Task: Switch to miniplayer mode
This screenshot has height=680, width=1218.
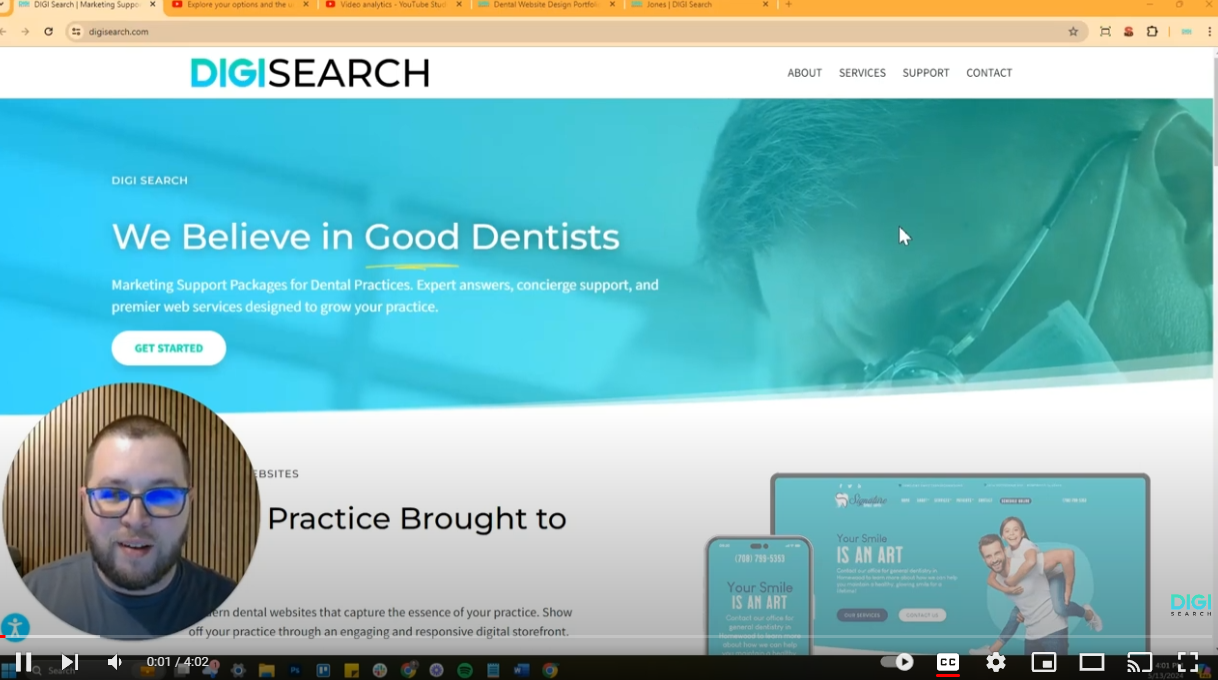Action: click(x=1044, y=662)
